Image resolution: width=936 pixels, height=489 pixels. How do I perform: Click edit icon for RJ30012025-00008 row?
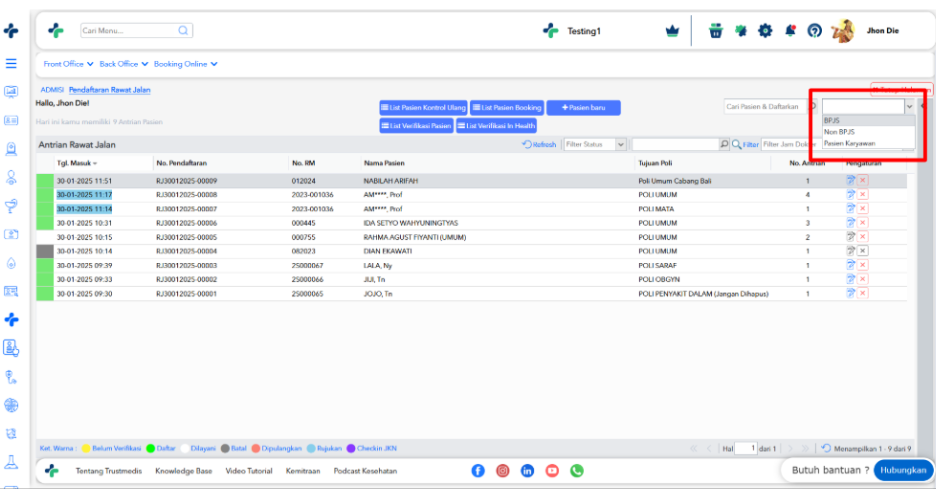tap(851, 195)
